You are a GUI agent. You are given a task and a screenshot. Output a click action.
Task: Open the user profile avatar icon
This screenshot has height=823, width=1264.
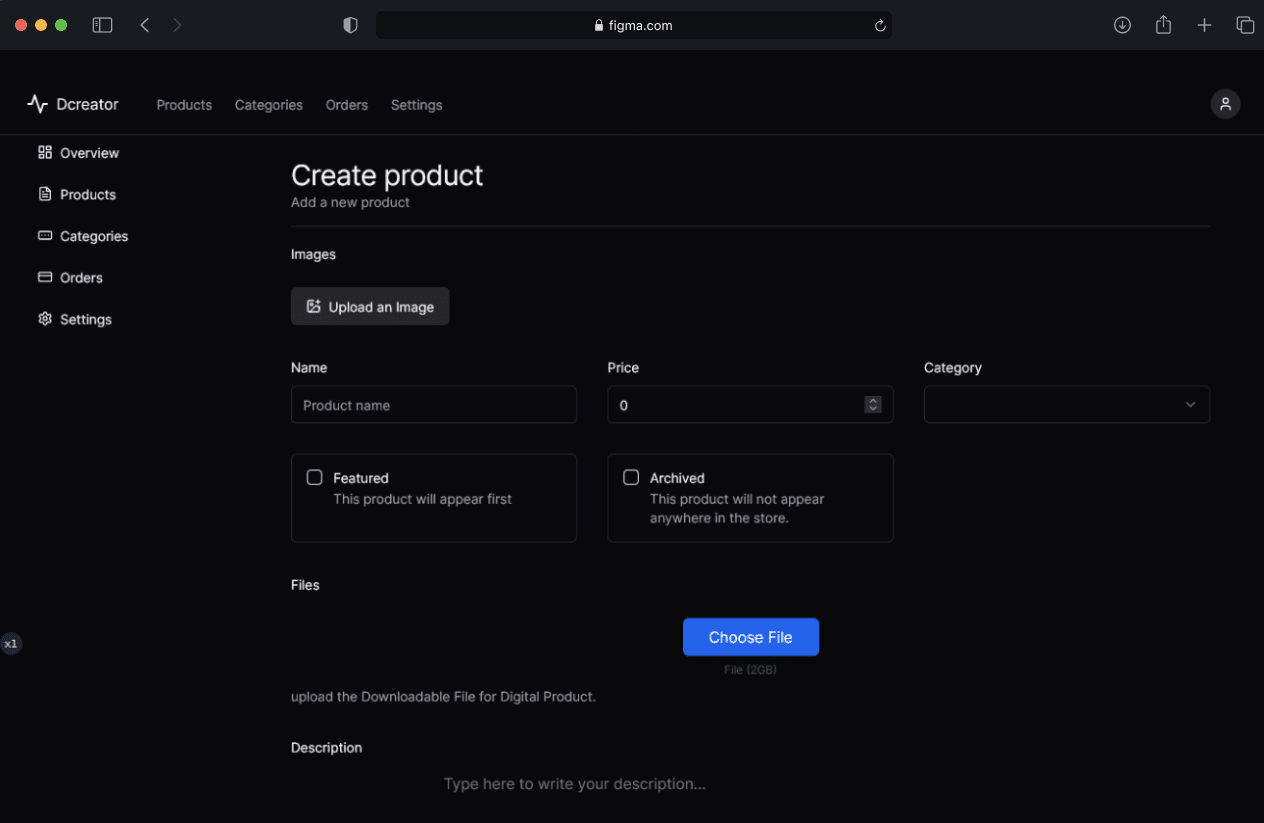[x=1225, y=104]
